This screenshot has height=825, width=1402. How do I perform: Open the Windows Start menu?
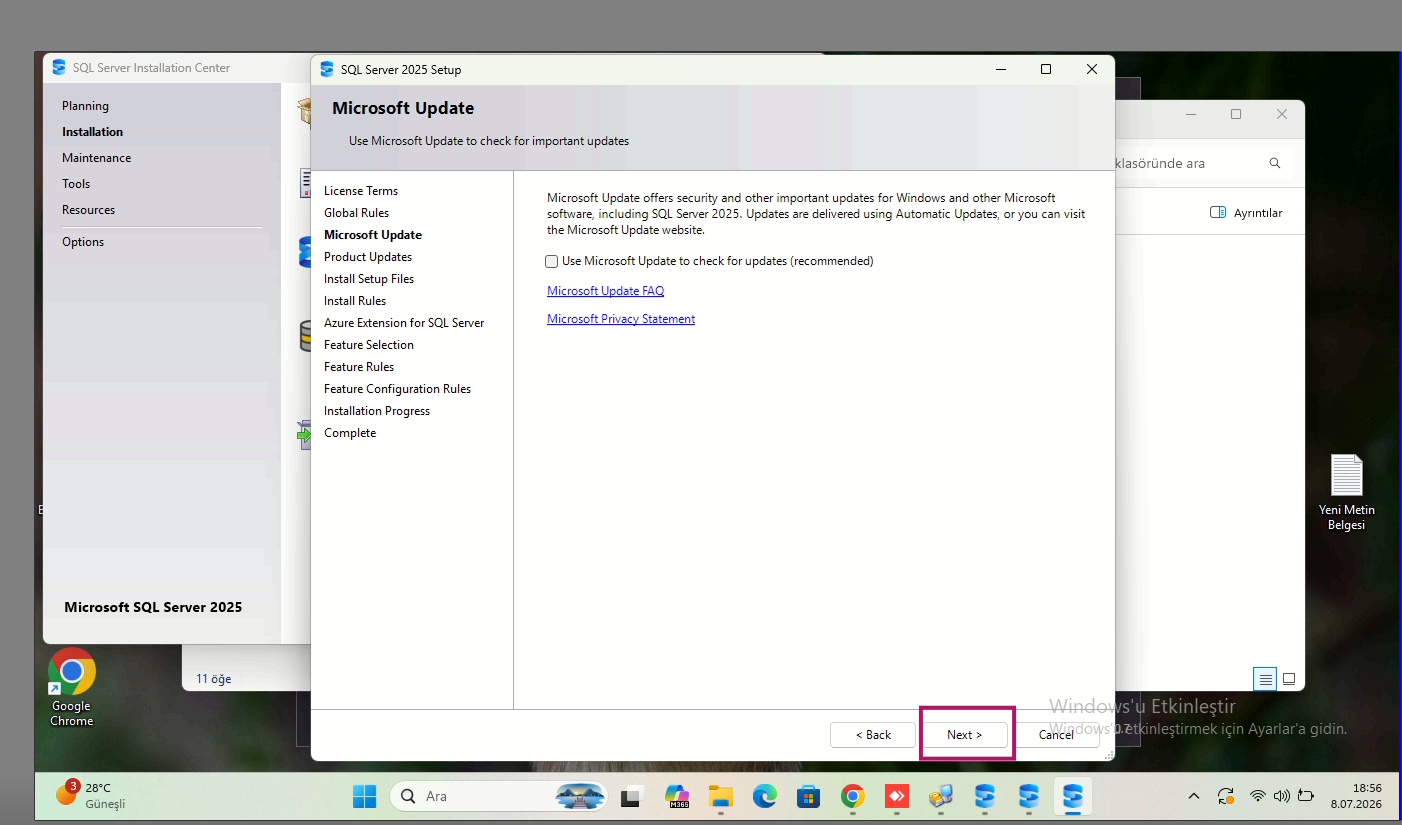(x=364, y=797)
